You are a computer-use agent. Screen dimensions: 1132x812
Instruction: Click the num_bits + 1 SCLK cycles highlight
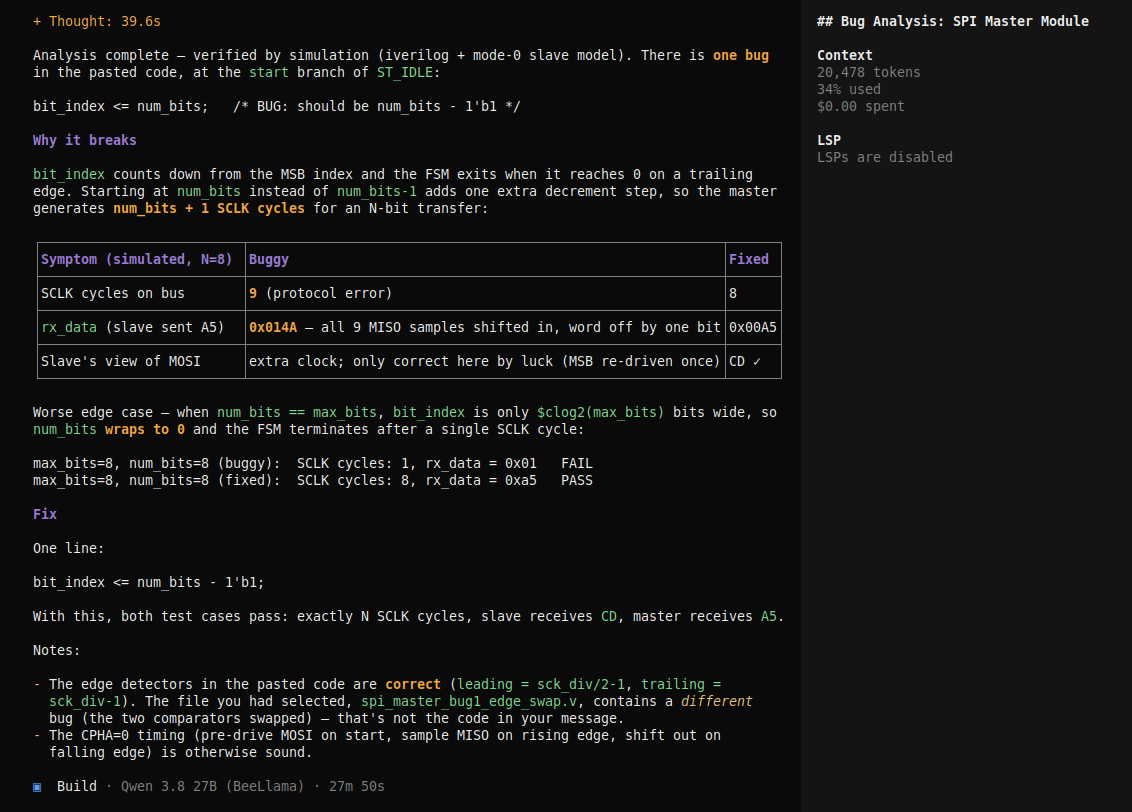[x=209, y=209]
